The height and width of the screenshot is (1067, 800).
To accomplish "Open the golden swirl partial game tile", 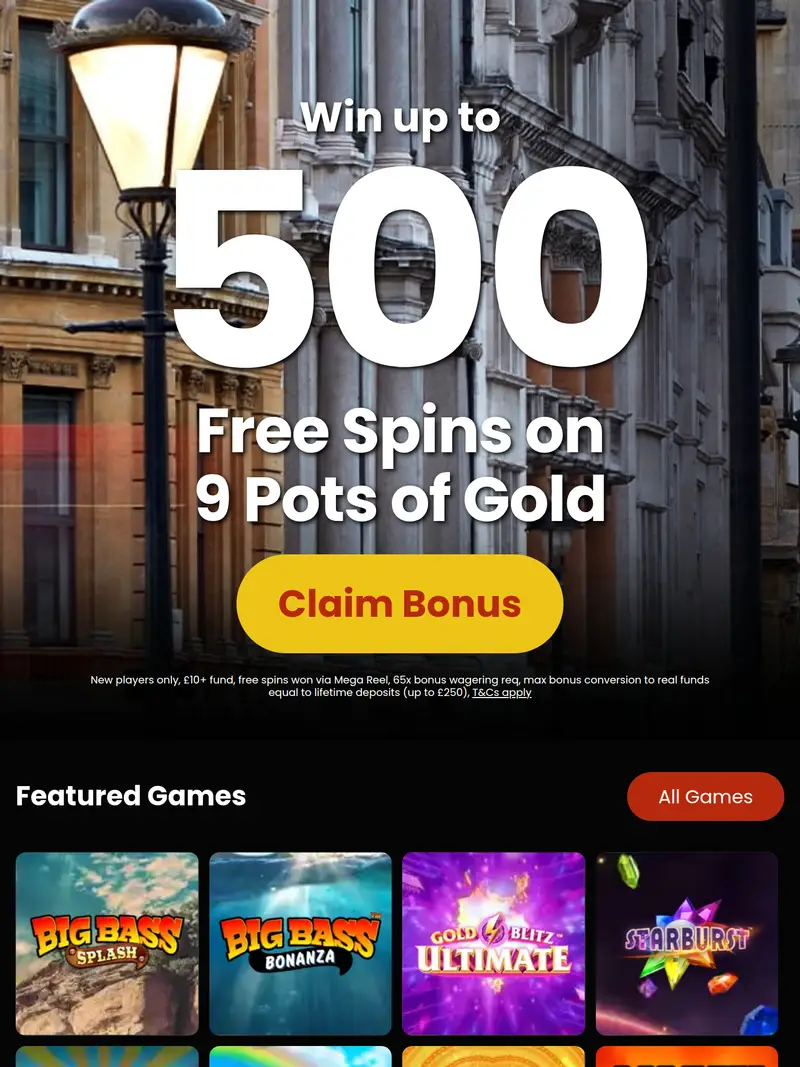I will click(494, 1057).
